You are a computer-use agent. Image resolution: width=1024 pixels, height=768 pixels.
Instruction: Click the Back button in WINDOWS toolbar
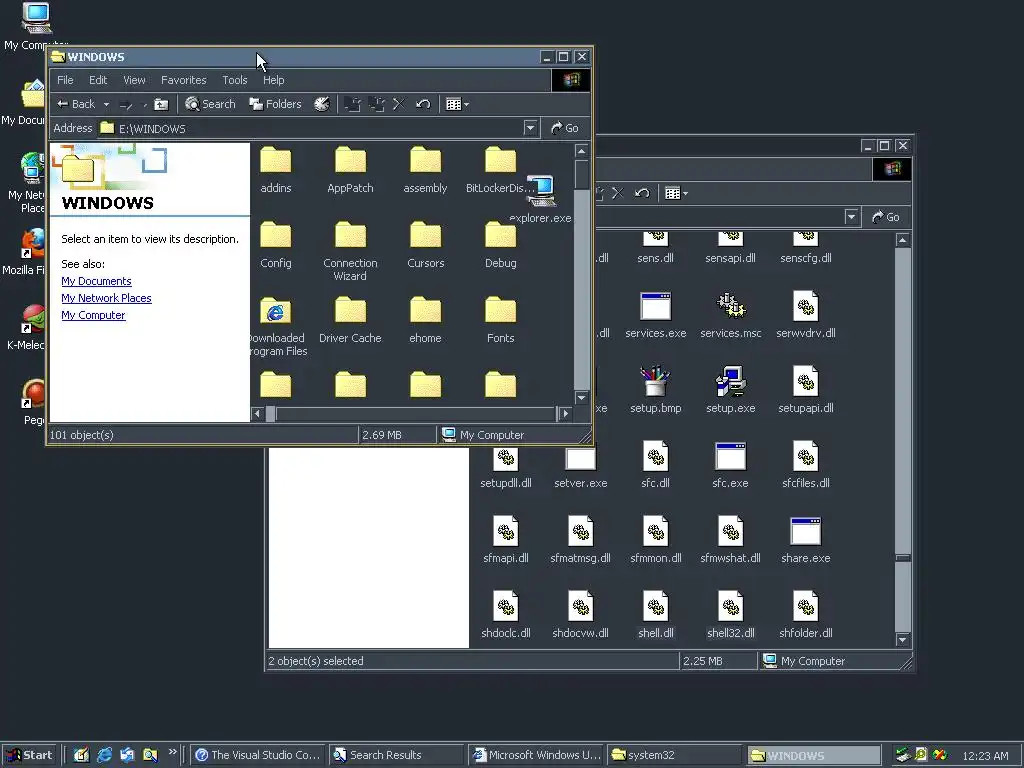(x=75, y=104)
